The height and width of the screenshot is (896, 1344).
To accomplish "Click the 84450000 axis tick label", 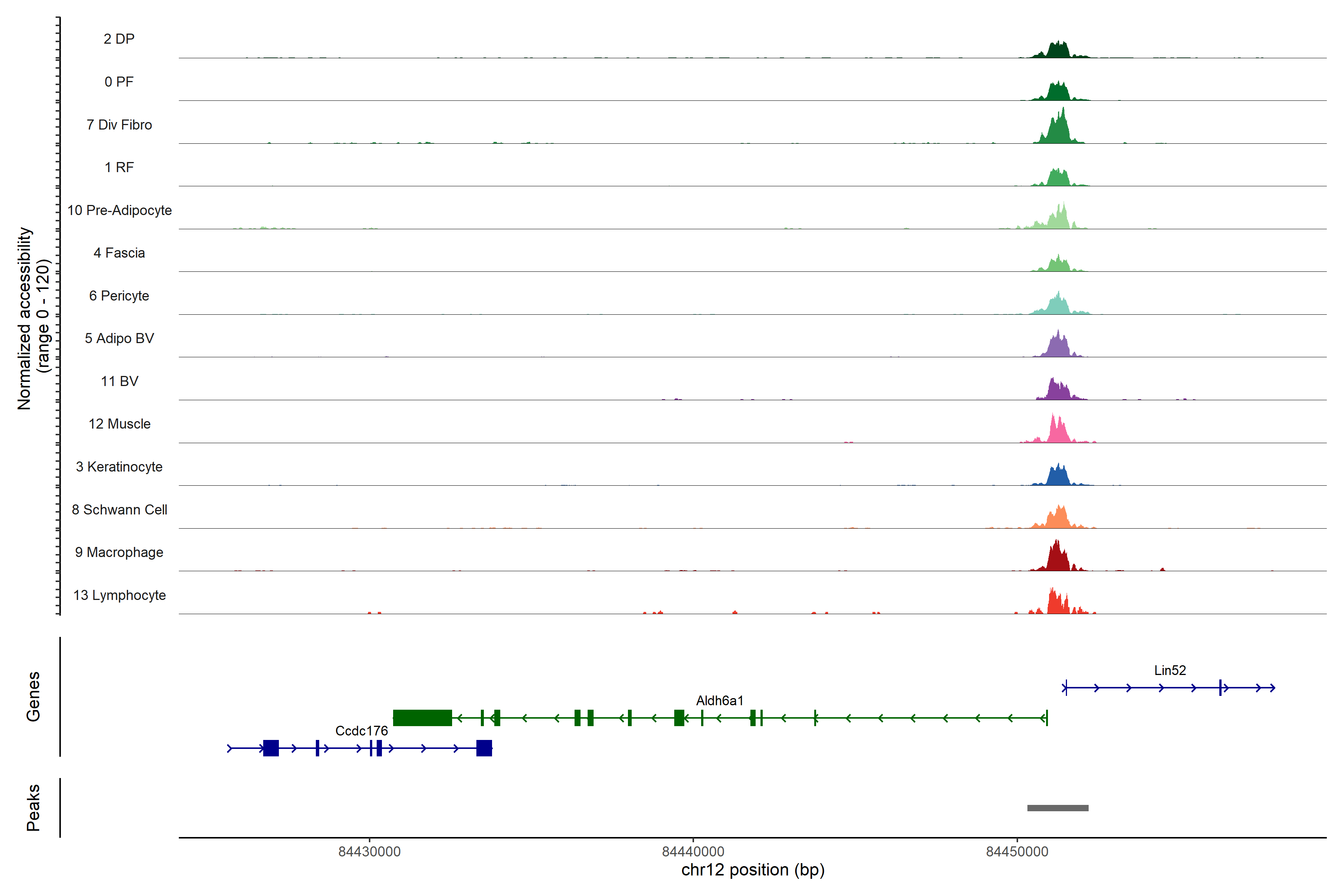I will click(x=1017, y=852).
